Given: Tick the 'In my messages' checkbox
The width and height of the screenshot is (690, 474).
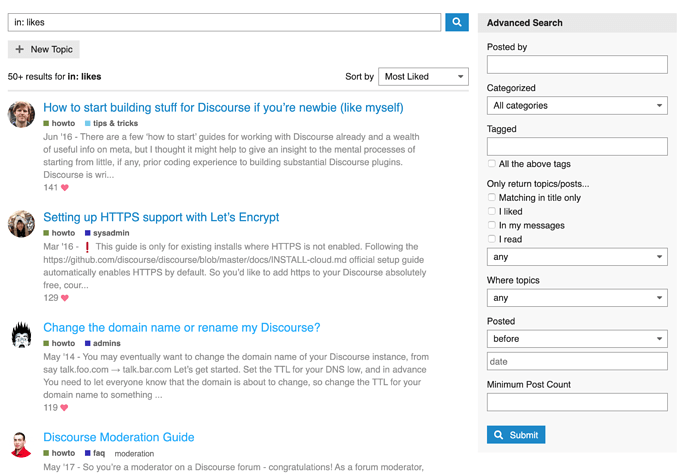Looking at the screenshot, I should [492, 225].
